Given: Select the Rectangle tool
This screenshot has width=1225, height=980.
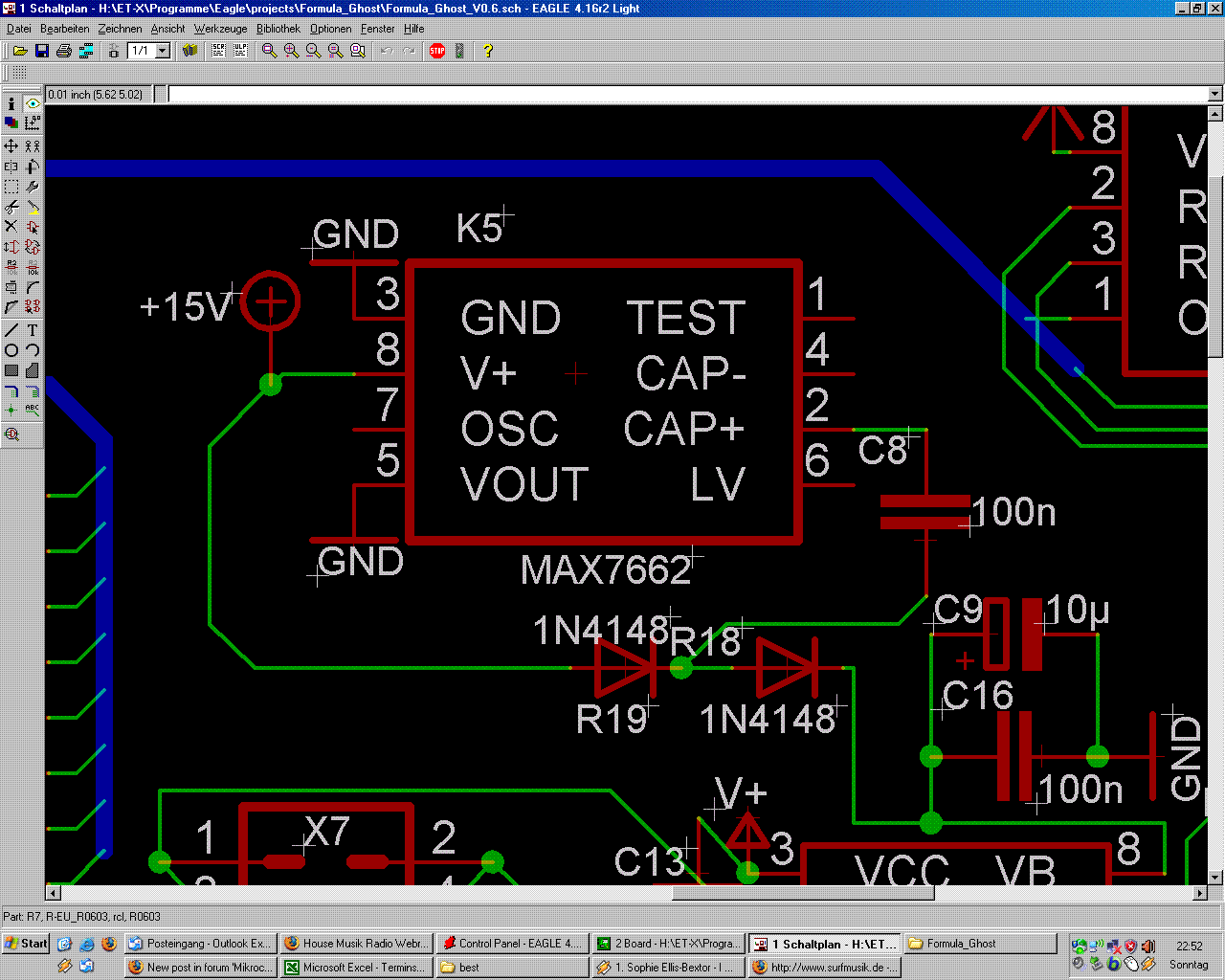Looking at the screenshot, I should [11, 370].
